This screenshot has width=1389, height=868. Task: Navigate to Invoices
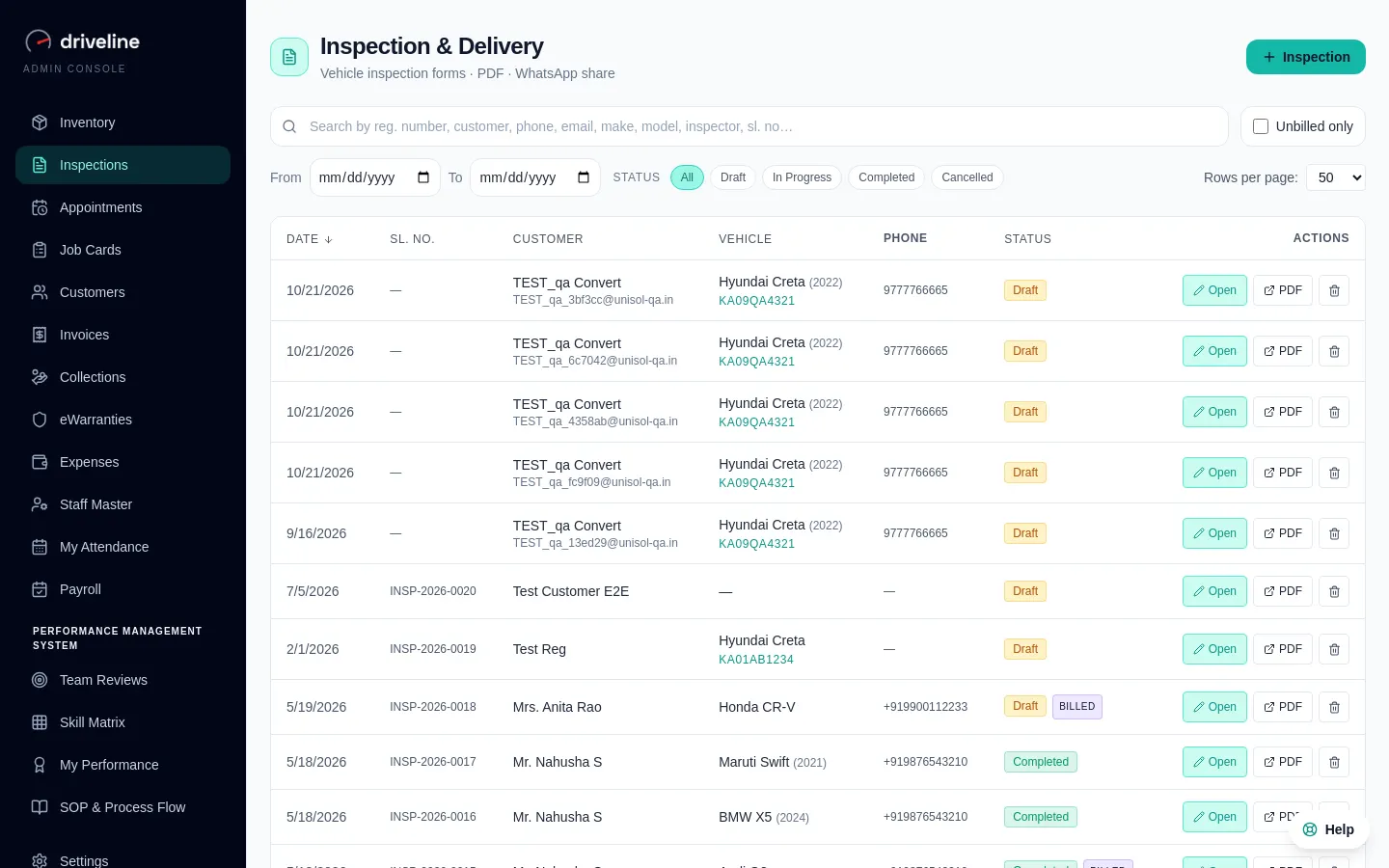pos(123,335)
